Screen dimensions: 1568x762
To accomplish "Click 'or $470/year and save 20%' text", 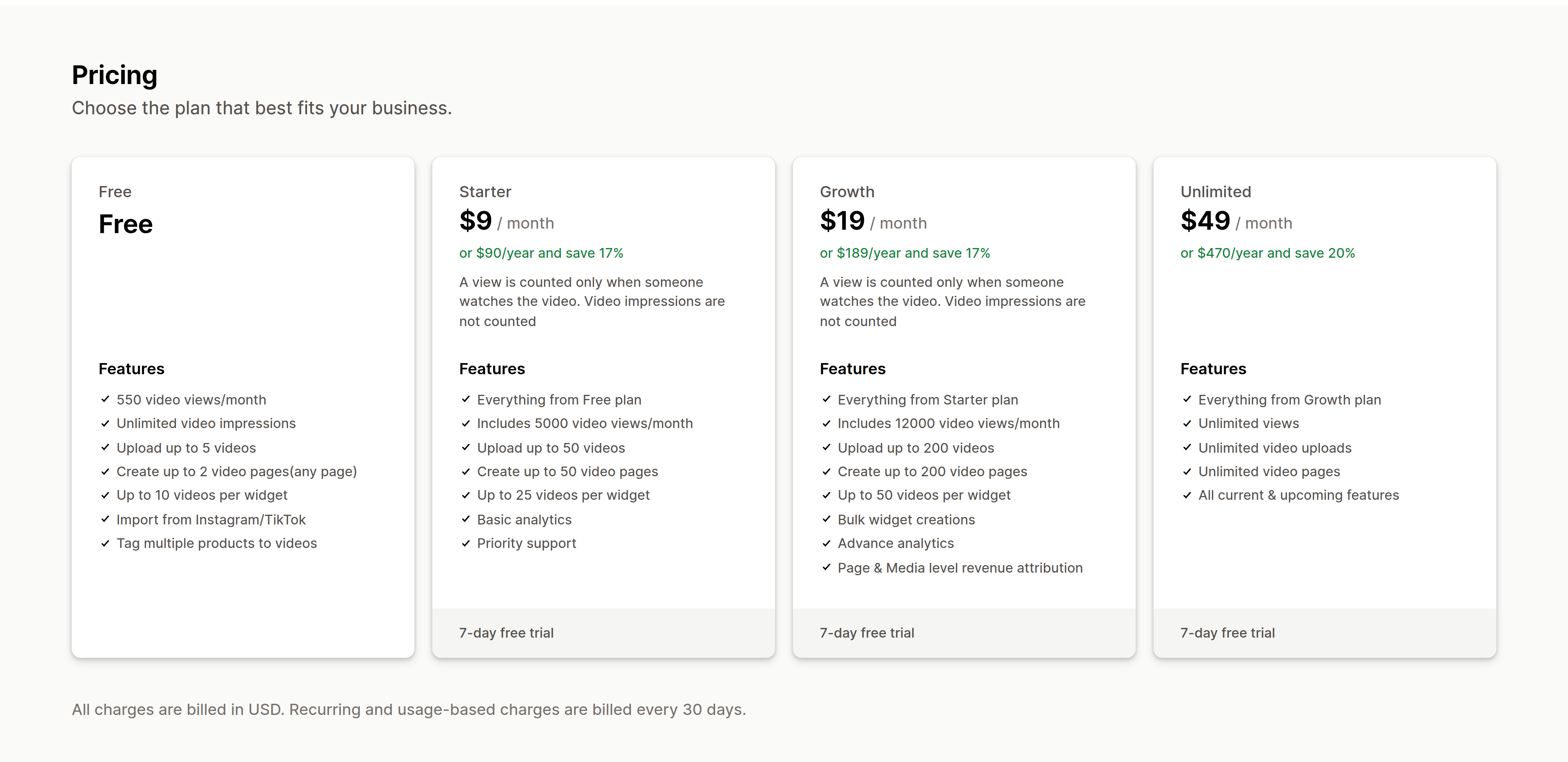I will click(1267, 253).
